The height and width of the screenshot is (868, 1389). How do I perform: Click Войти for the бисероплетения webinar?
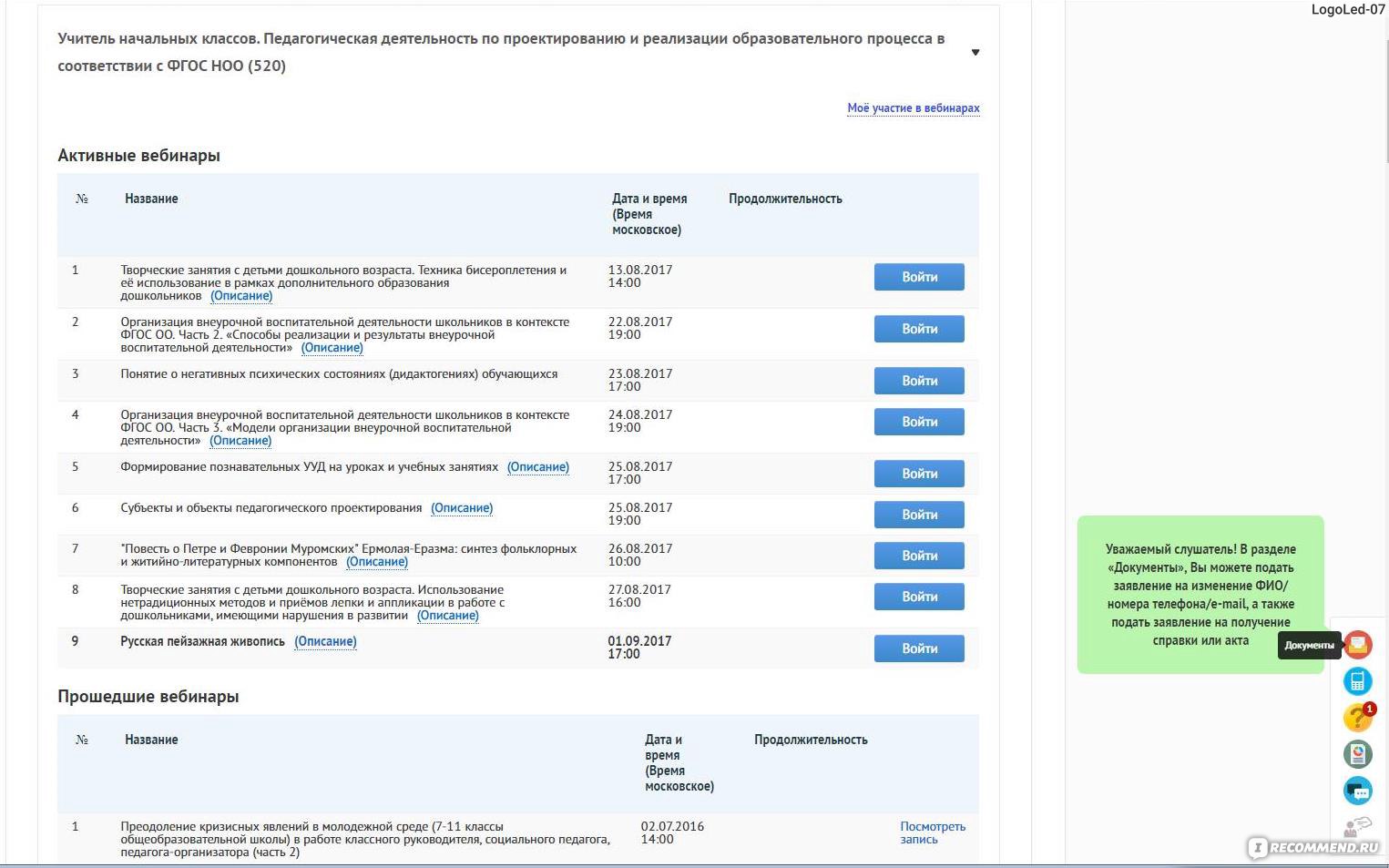tap(919, 277)
